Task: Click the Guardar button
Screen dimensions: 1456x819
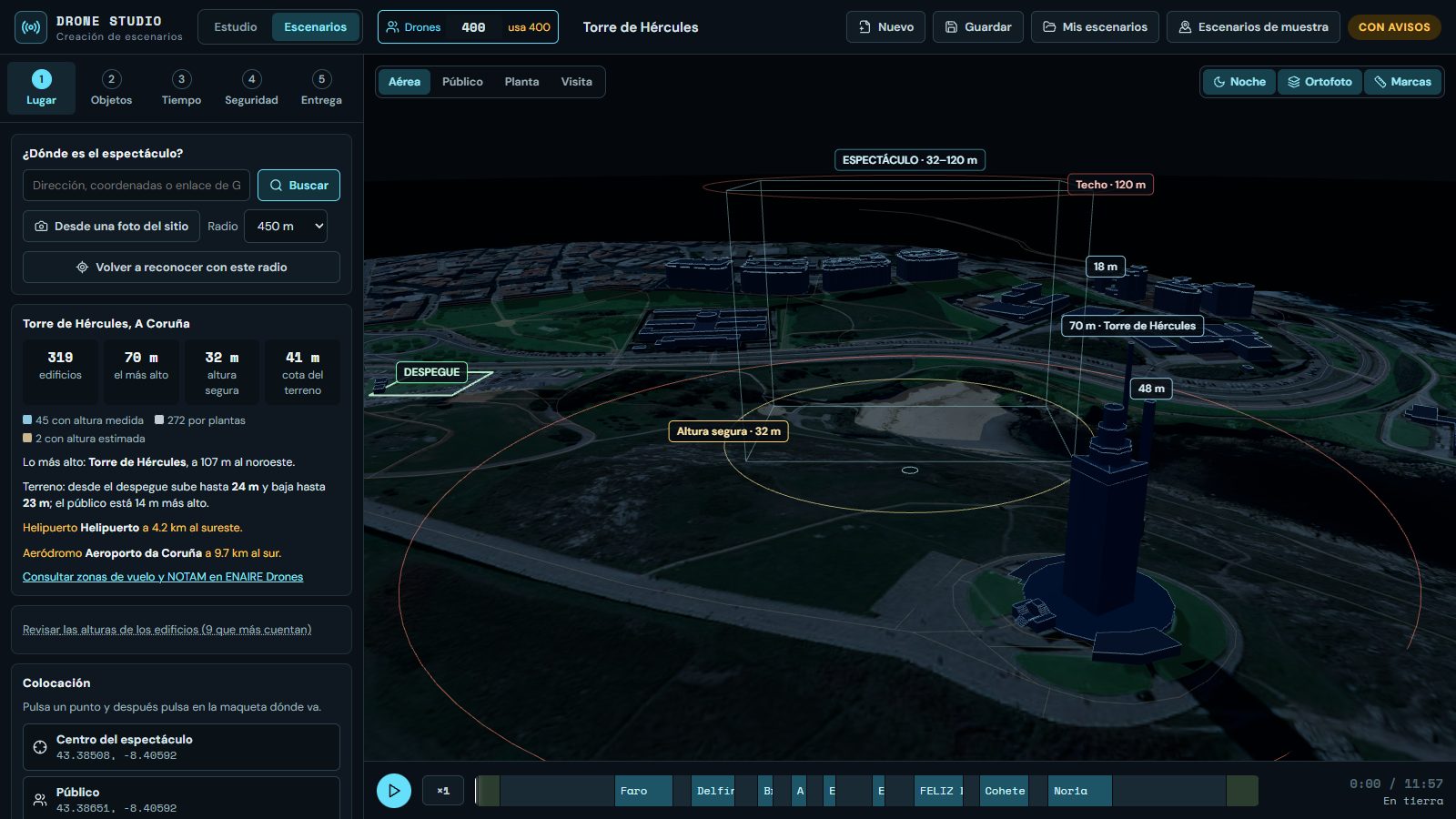Action: pos(978,27)
